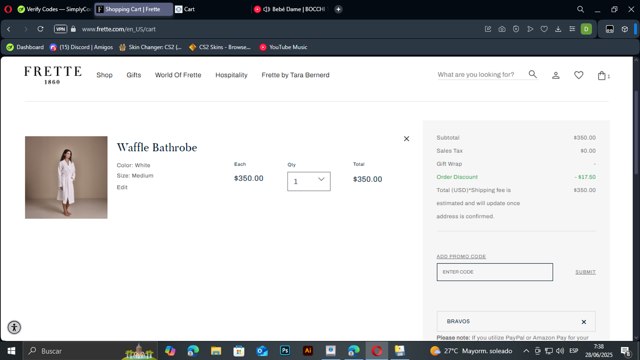The width and height of the screenshot is (640, 360).
Task: Add page to bookmarks heart
Action: click(544, 29)
